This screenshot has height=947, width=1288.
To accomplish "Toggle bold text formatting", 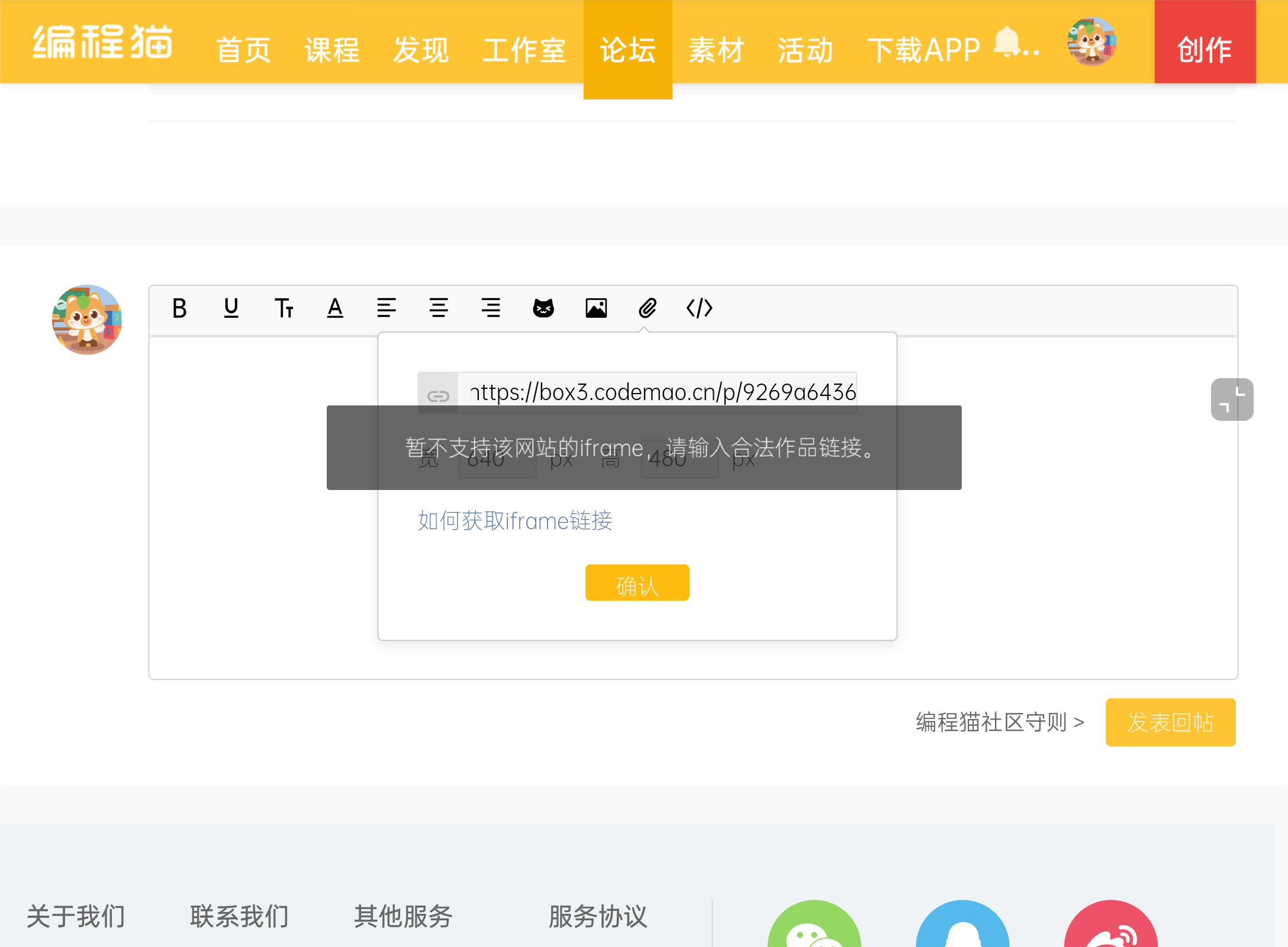I will click(179, 308).
